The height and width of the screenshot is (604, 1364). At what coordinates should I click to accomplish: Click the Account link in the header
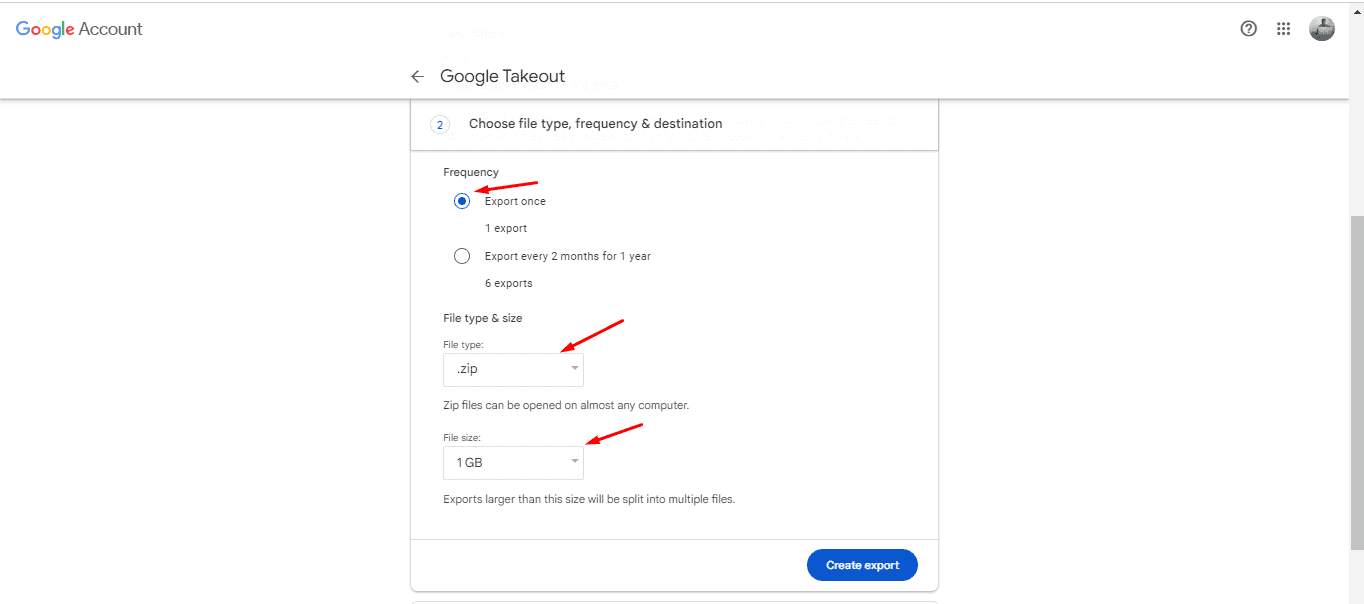coord(114,29)
